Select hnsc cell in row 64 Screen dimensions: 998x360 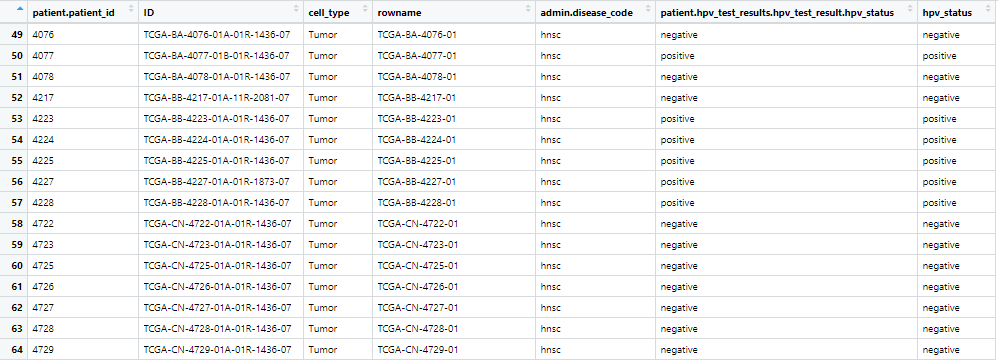[551, 350]
